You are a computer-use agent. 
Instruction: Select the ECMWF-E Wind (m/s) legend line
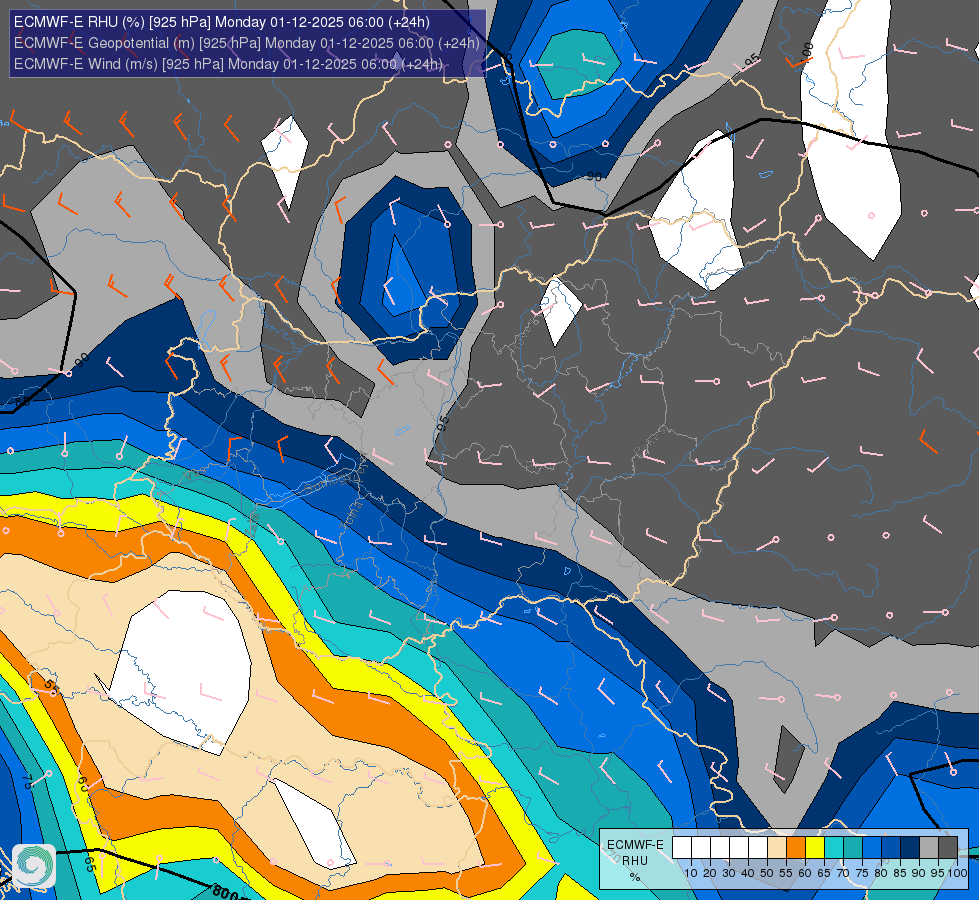(228, 64)
